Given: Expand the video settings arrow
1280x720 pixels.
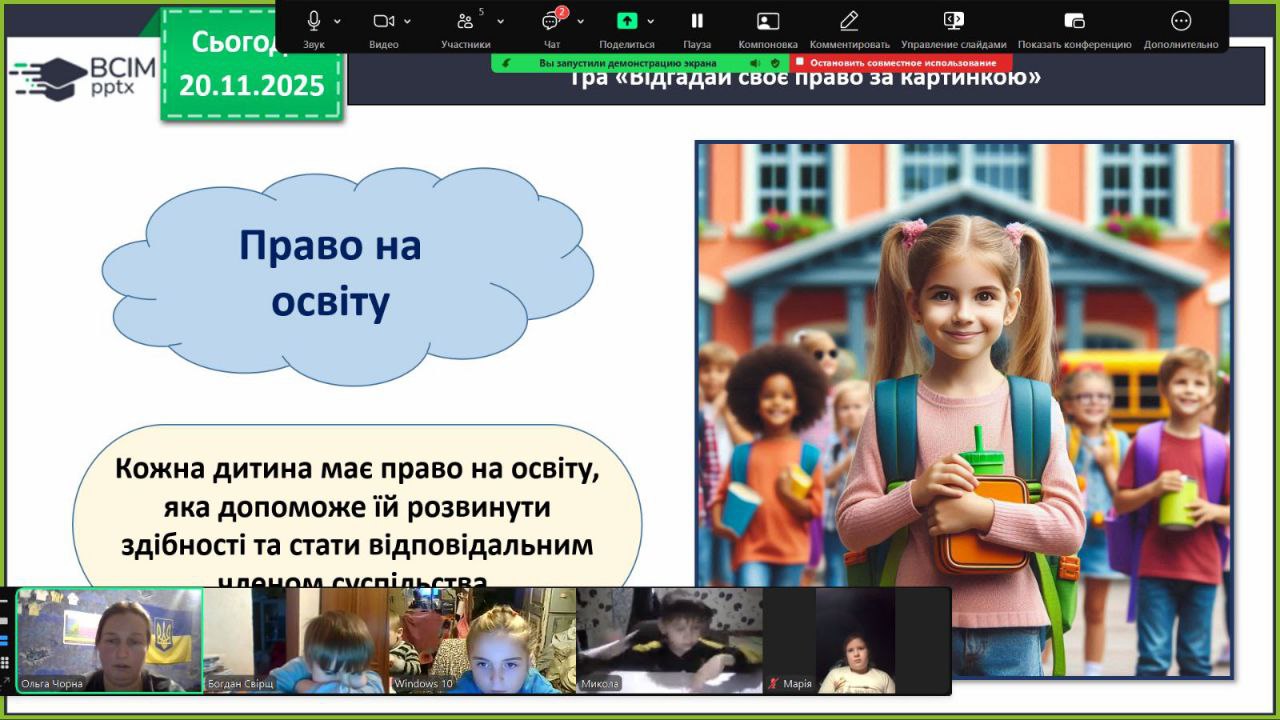Looking at the screenshot, I should click(409, 21).
